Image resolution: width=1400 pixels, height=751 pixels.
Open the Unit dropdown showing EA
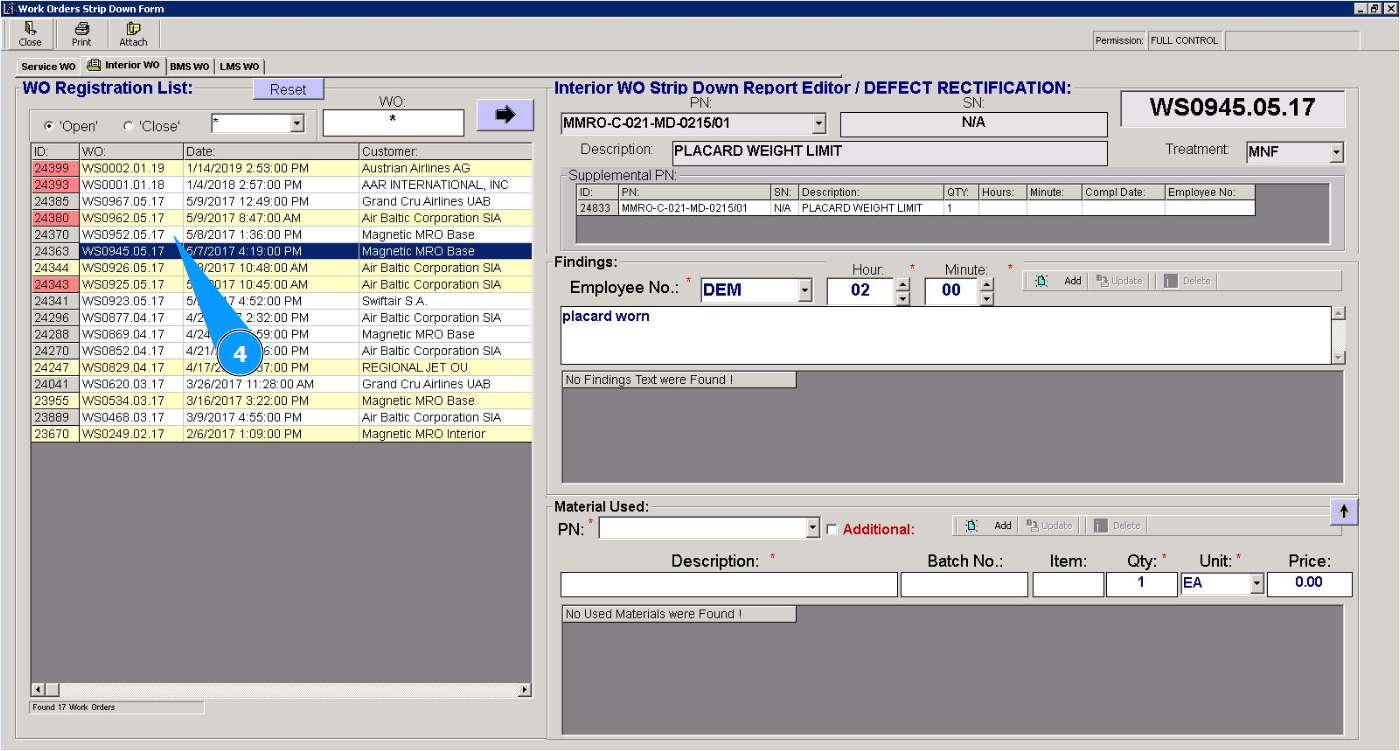click(x=1257, y=584)
